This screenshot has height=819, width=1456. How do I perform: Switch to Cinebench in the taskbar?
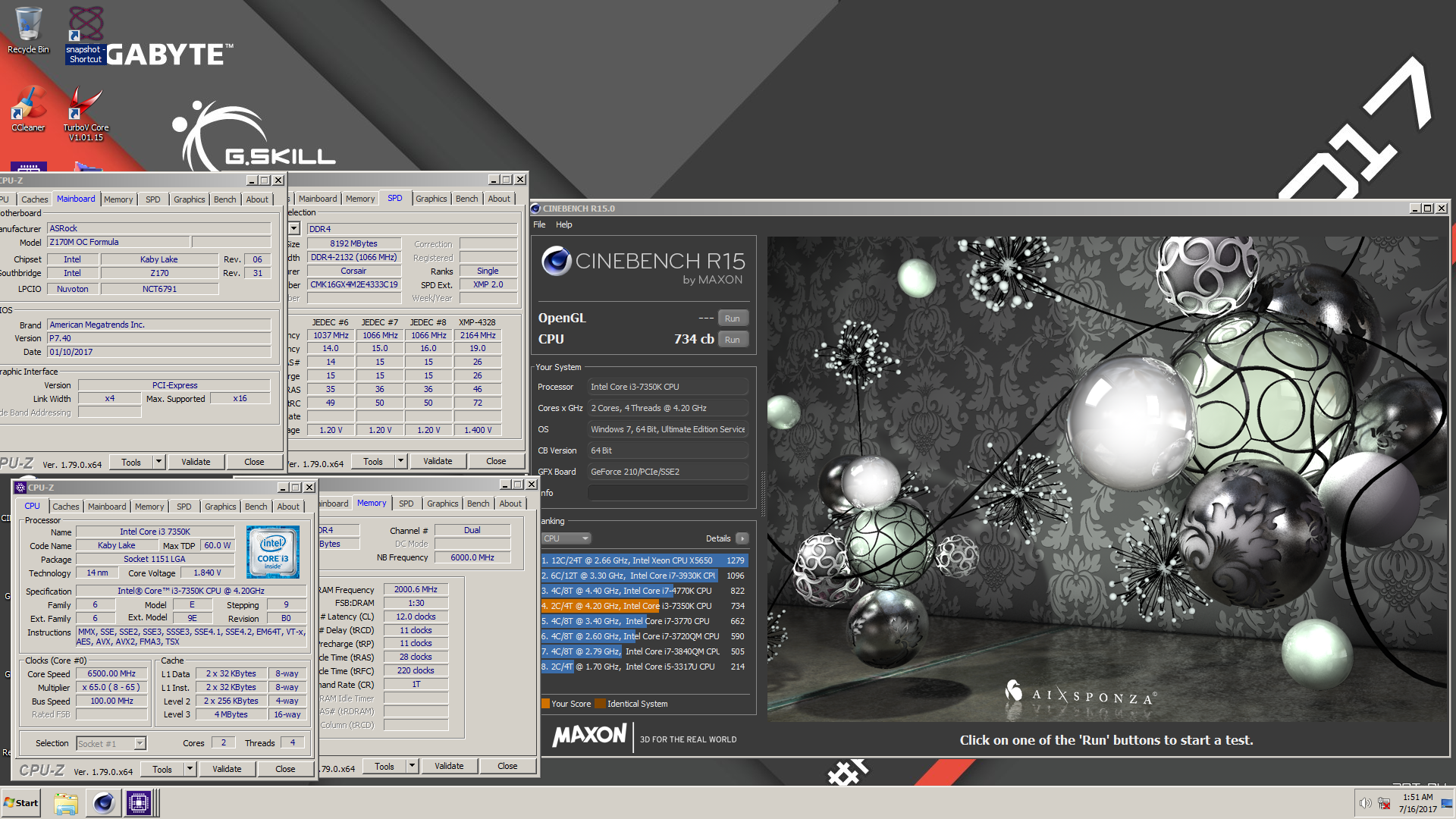coord(103,803)
